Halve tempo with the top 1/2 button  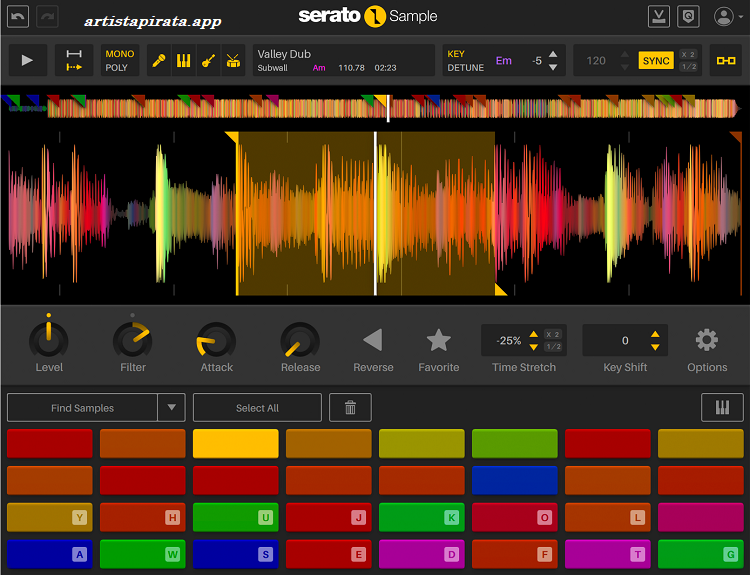(688, 66)
